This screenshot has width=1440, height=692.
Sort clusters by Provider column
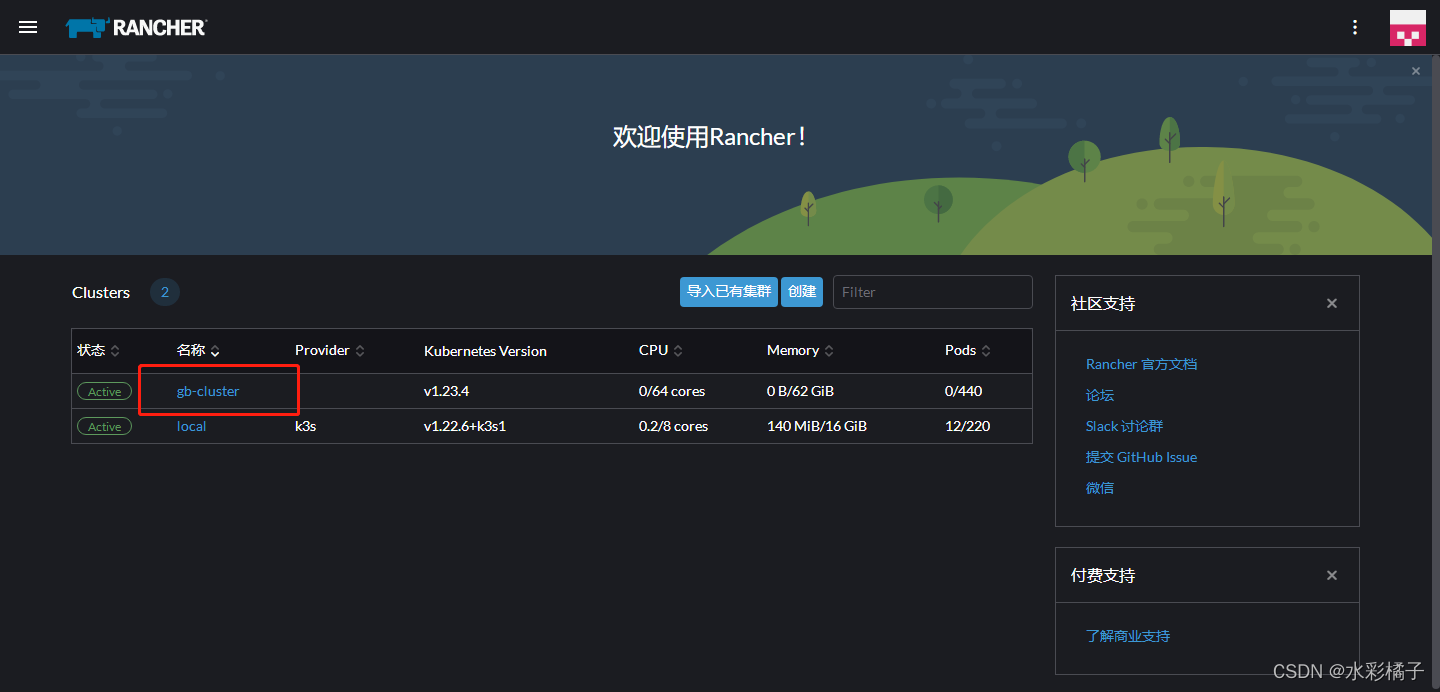click(330, 350)
